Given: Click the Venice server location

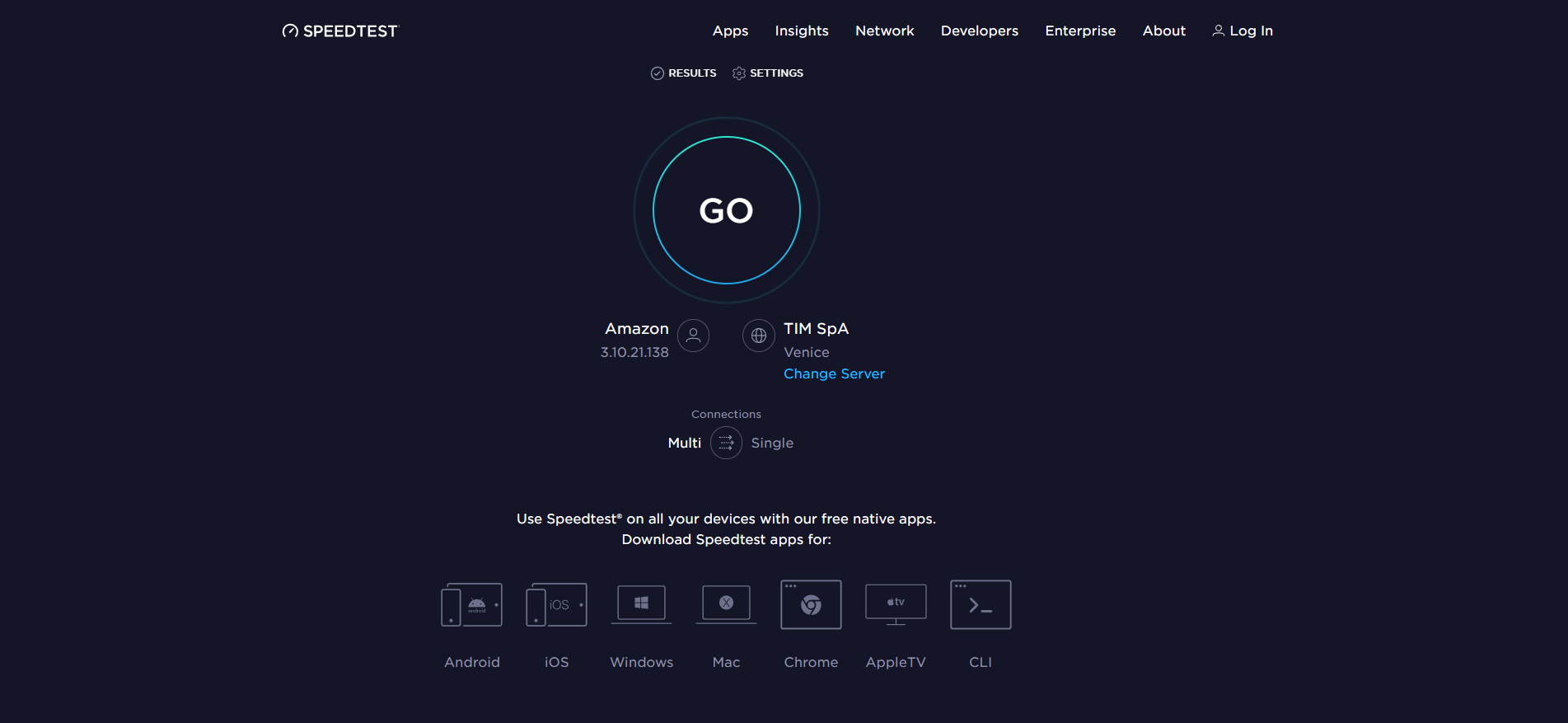Looking at the screenshot, I should pyautogui.click(x=806, y=352).
